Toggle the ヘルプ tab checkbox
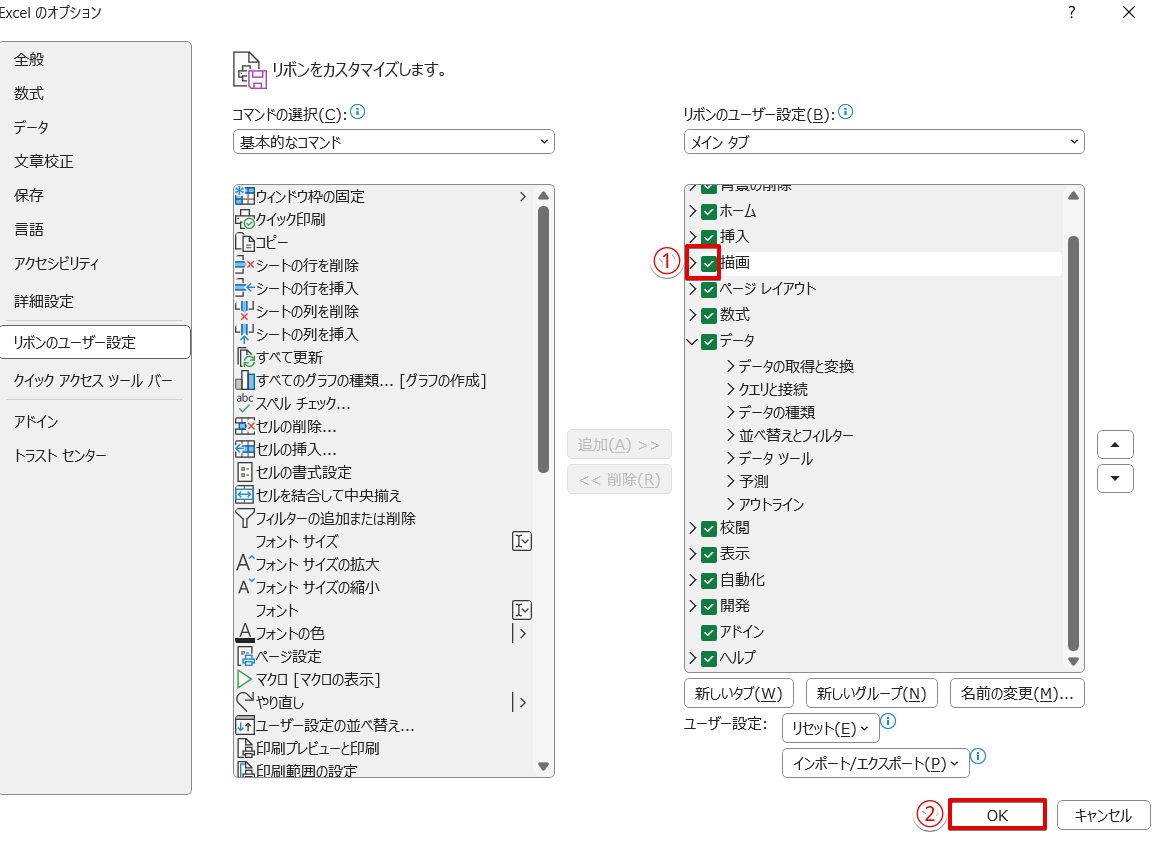Viewport: 1156px width, 841px height. click(x=709, y=658)
